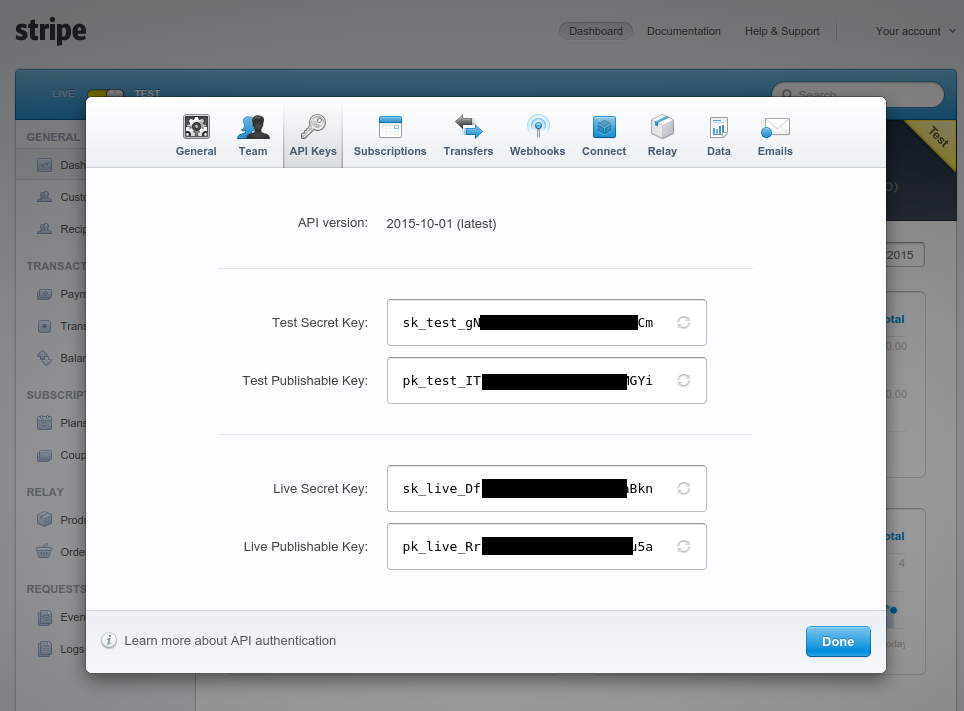Click the info icon beside API authentication
The height and width of the screenshot is (711, 964).
point(109,640)
